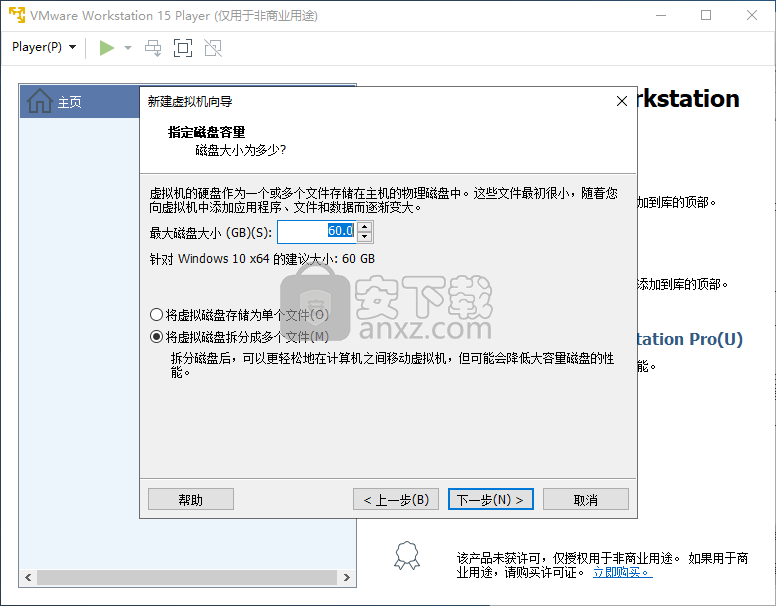Click the library horizontal scrollbar track
This screenshot has height=606, width=776.
187,577
